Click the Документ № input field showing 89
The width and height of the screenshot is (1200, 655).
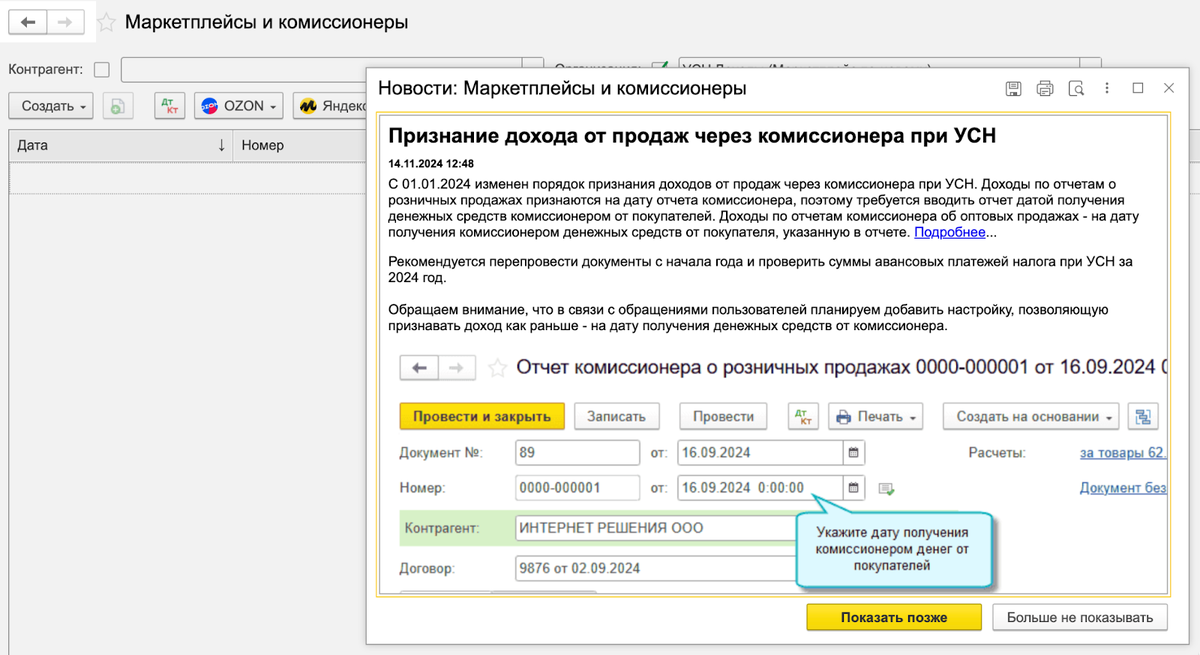577,453
